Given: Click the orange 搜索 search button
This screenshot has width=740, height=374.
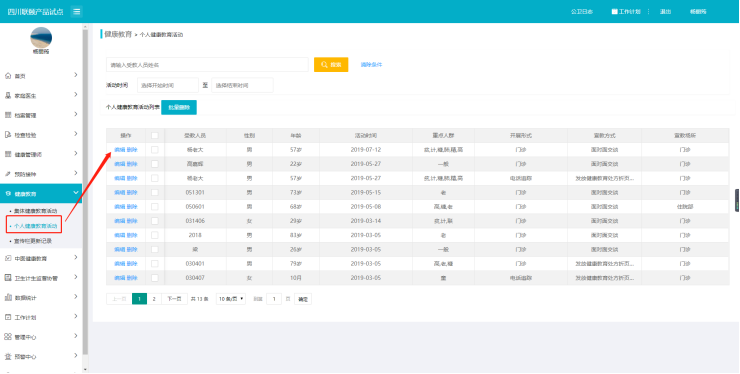Looking at the screenshot, I should point(331,65).
